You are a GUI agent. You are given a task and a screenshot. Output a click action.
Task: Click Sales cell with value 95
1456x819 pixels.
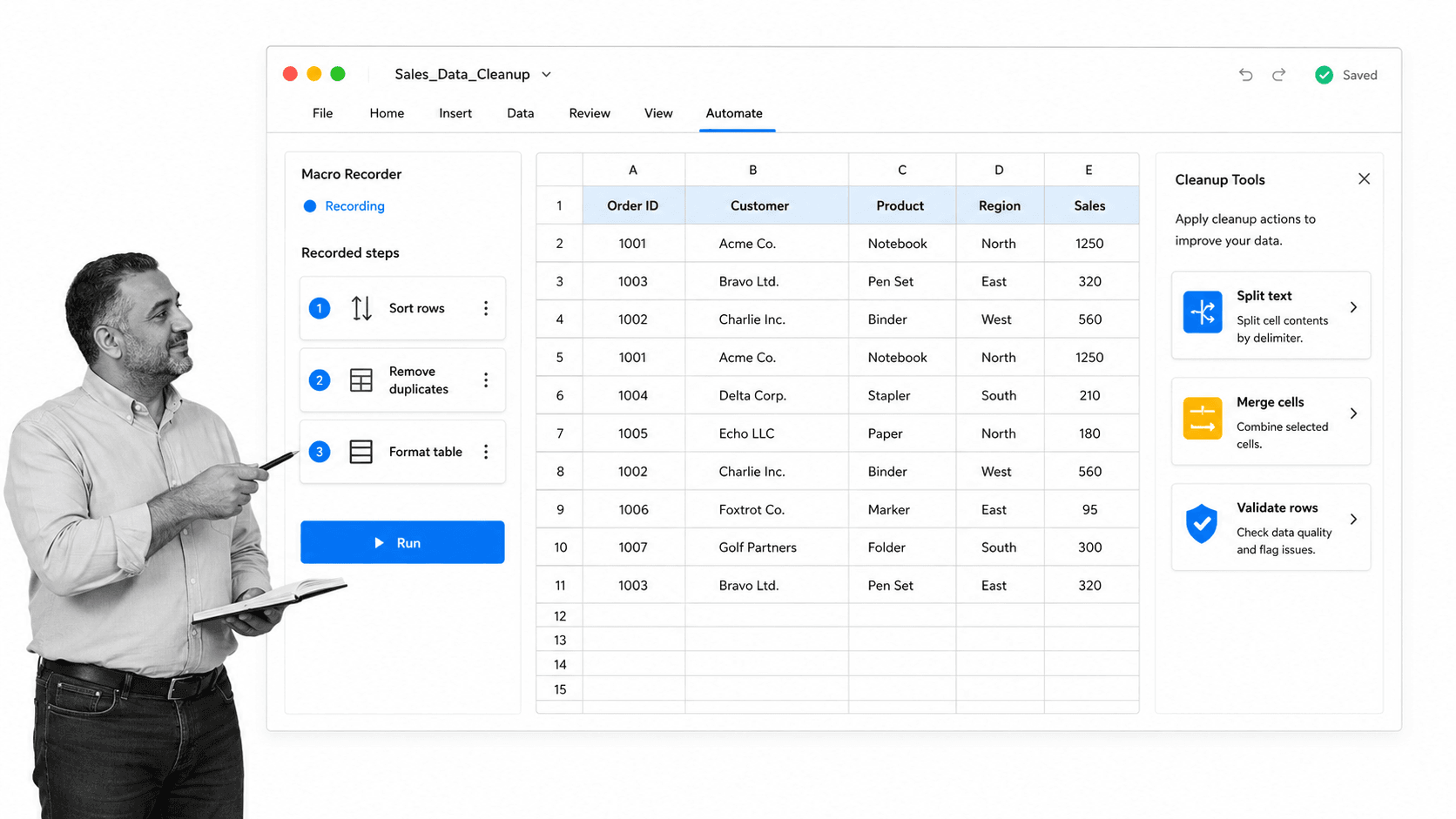point(1090,509)
